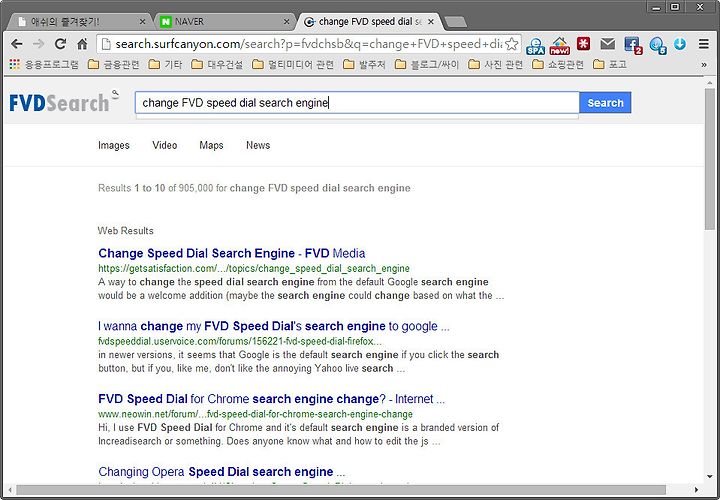The height and width of the screenshot is (500, 720).
Task: Open the 사진 관련 bookmark folder
Action: [x=495, y=65]
